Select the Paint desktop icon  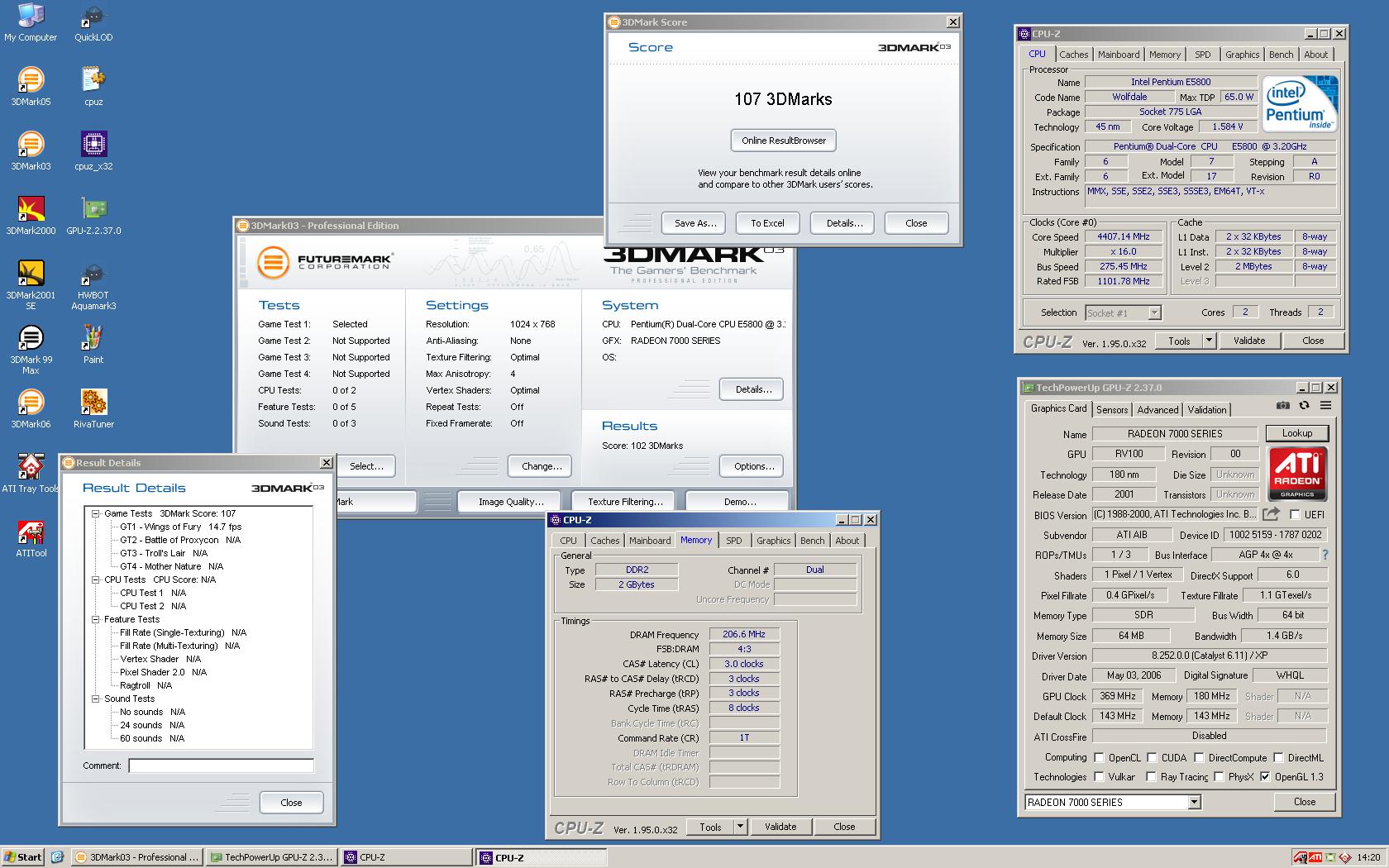[x=93, y=345]
